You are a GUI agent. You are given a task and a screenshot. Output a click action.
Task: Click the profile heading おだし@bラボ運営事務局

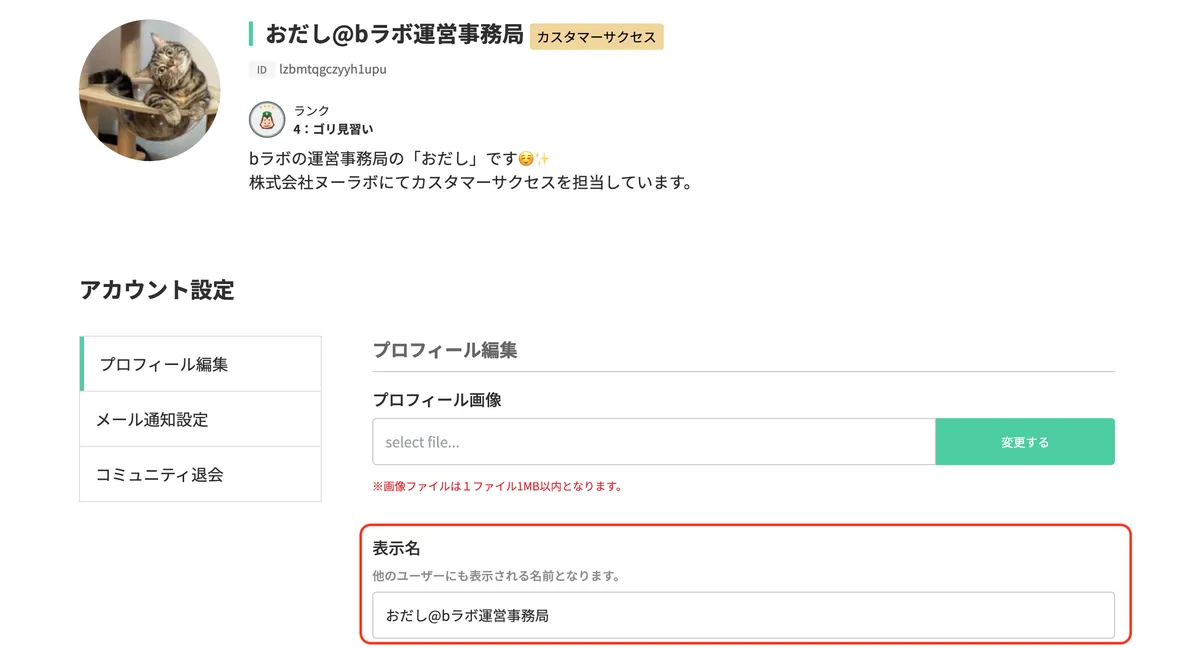click(x=394, y=34)
